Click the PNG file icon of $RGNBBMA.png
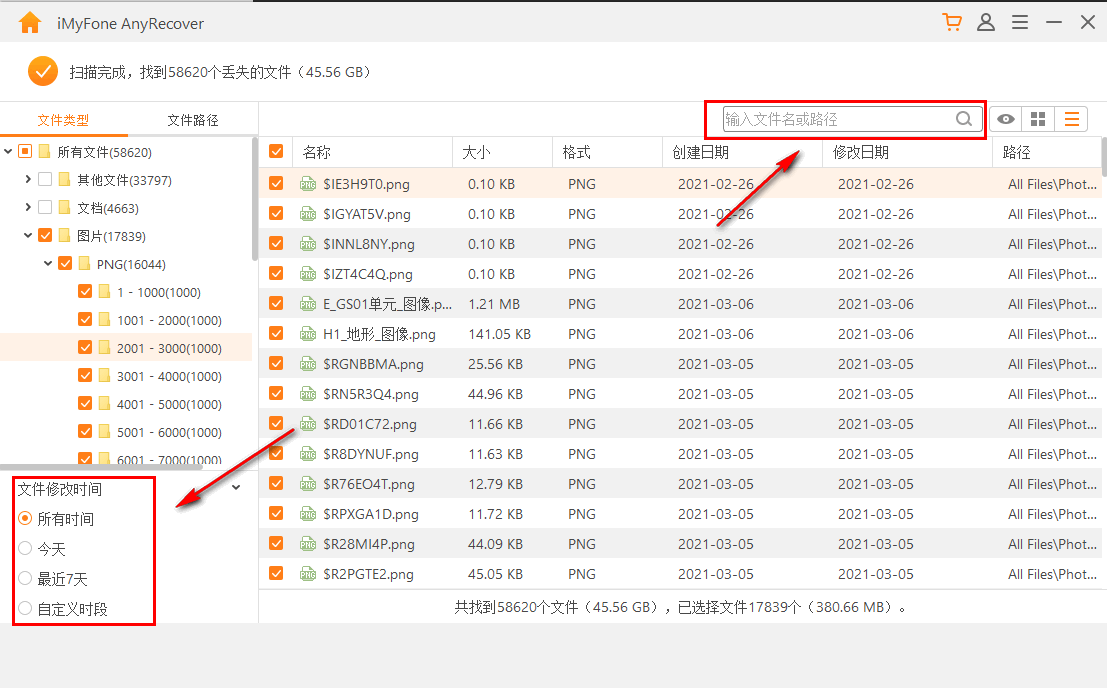This screenshot has height=688, width=1107. [x=308, y=364]
